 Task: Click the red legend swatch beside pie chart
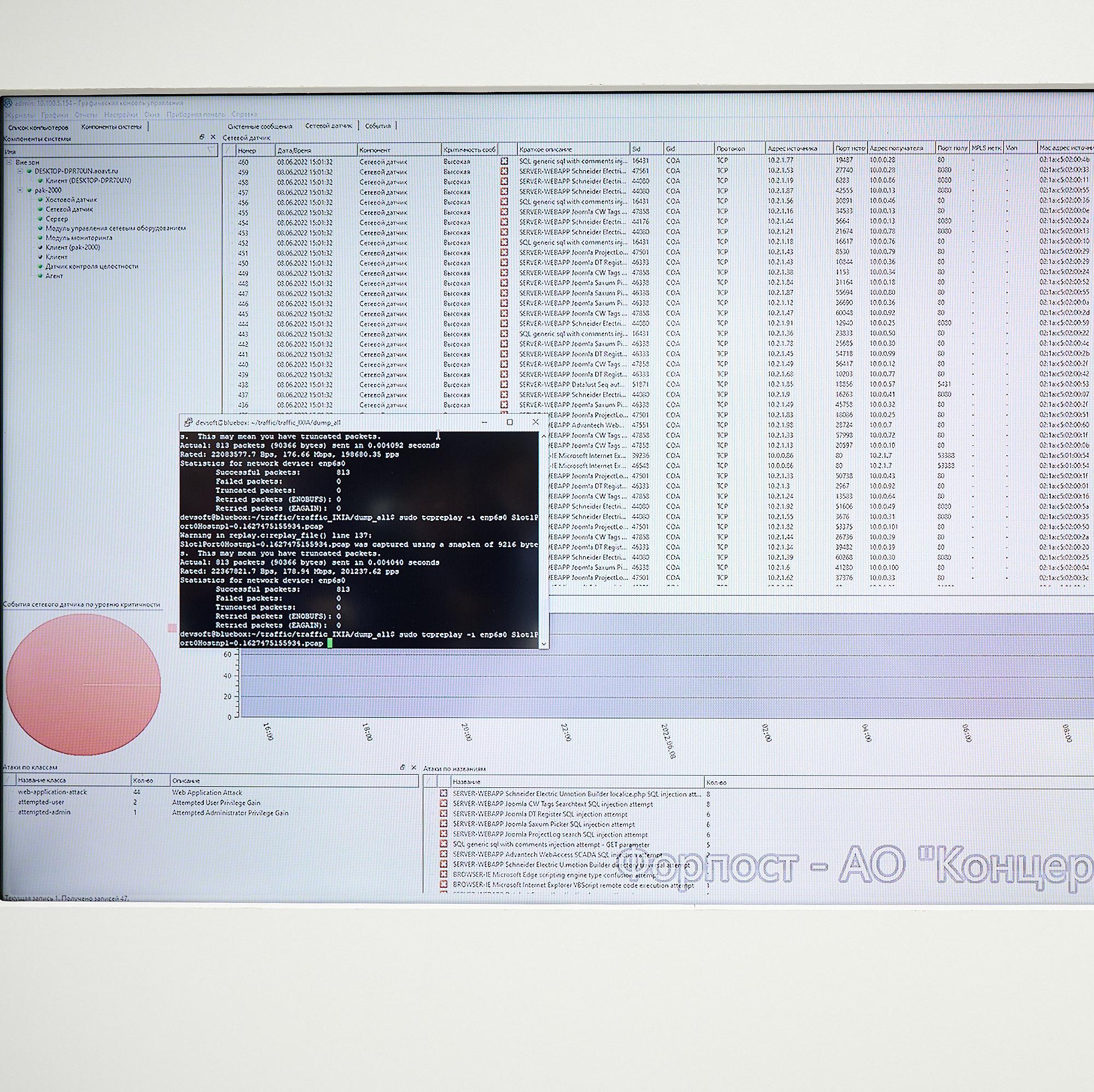point(172,628)
